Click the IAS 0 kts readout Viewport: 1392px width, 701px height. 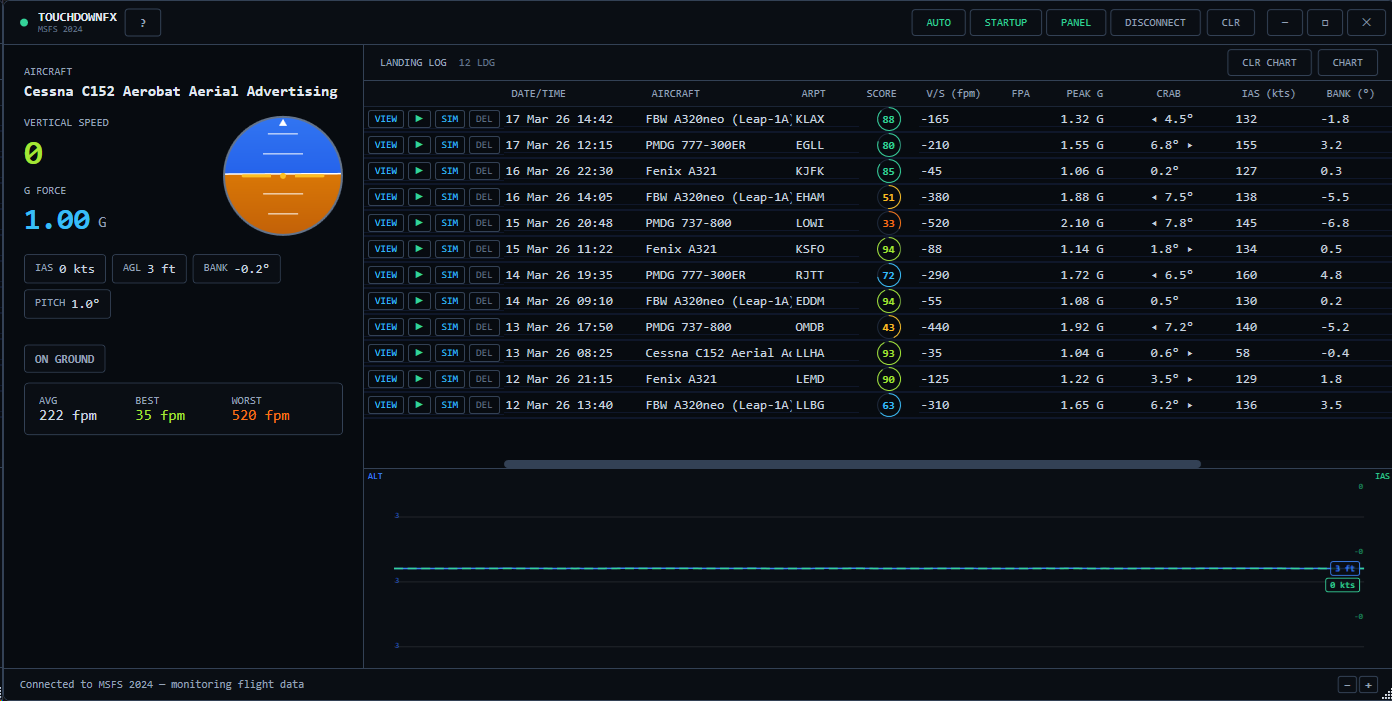65,269
